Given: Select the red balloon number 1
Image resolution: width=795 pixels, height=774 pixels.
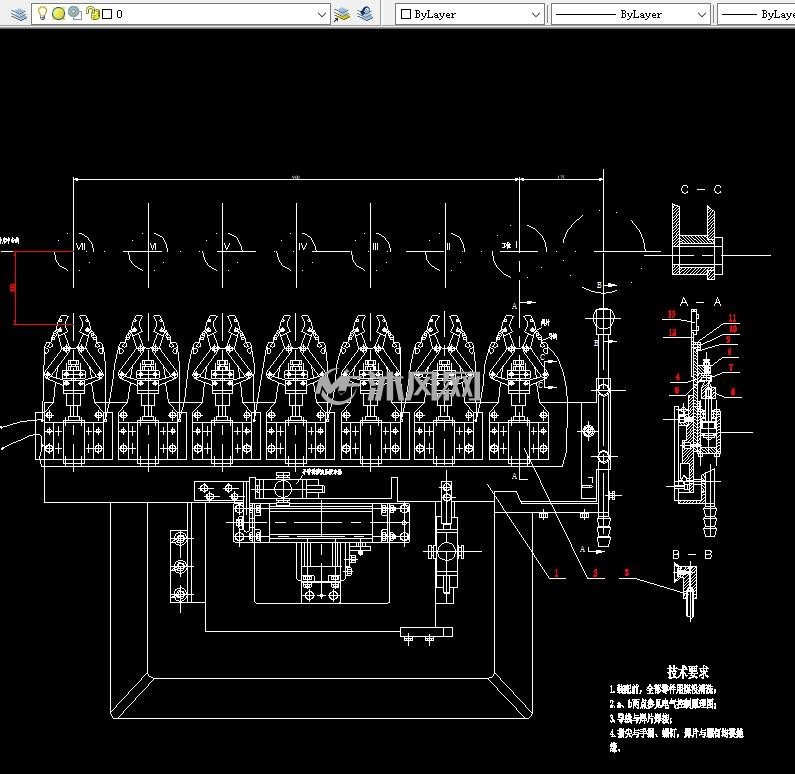Looking at the screenshot, I should click(556, 573).
